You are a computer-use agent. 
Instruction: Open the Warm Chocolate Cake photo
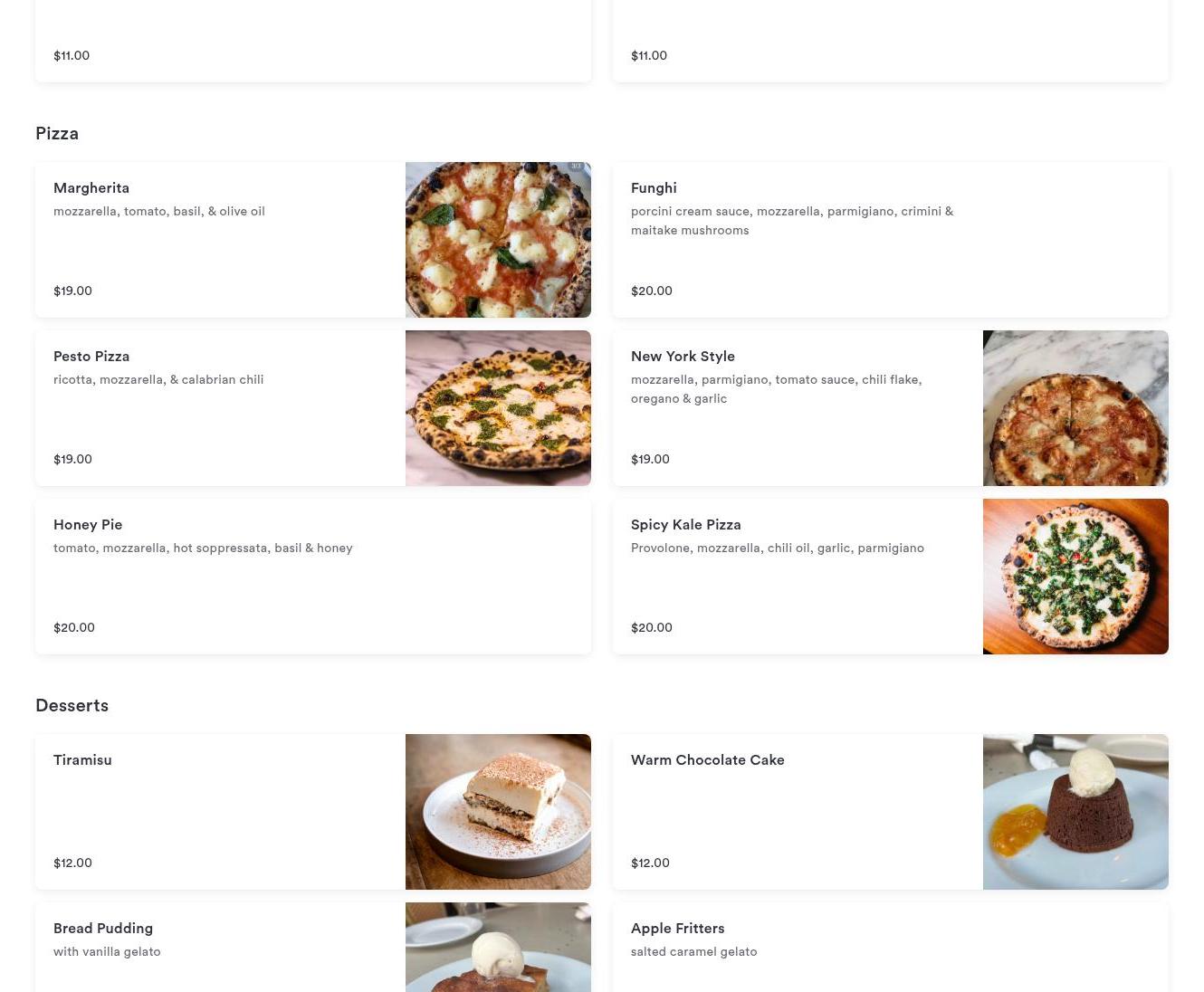point(1075,812)
